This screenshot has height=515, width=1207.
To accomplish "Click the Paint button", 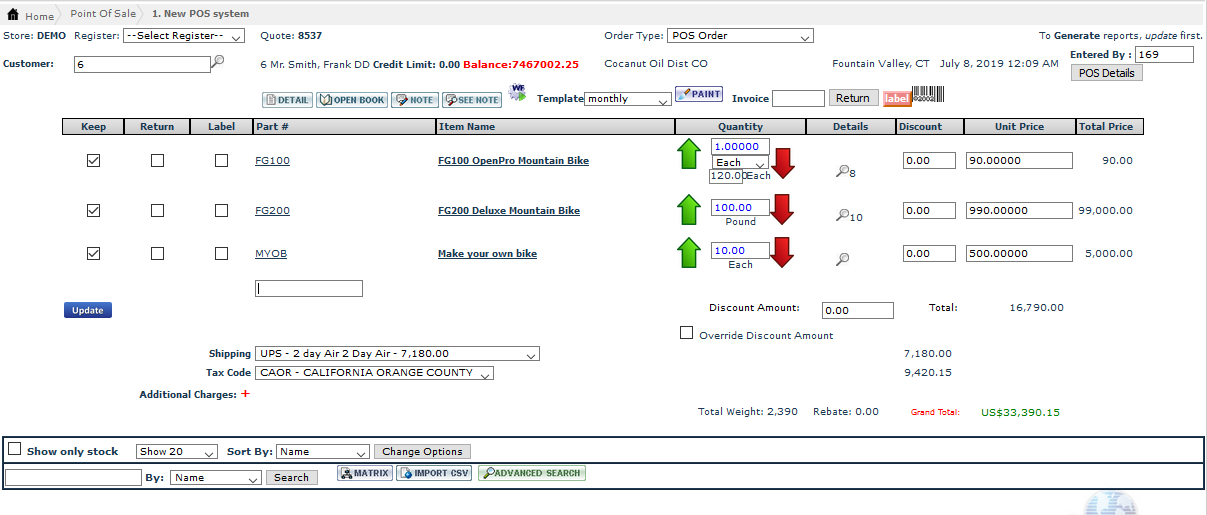I will [698, 94].
